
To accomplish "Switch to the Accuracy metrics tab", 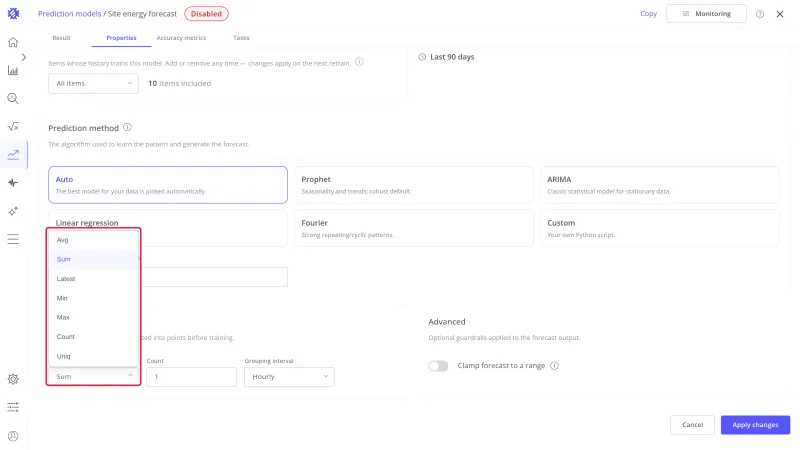I will click(x=181, y=38).
